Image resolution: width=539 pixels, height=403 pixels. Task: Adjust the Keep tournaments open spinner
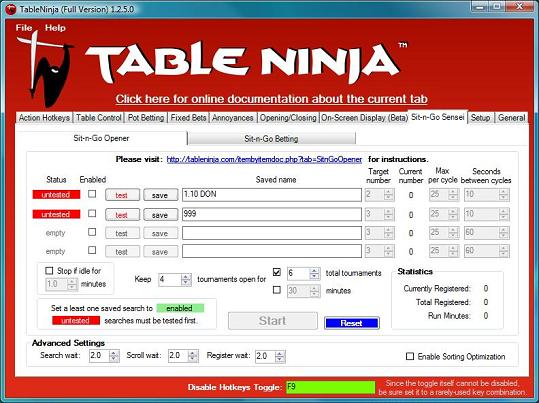pos(186,280)
